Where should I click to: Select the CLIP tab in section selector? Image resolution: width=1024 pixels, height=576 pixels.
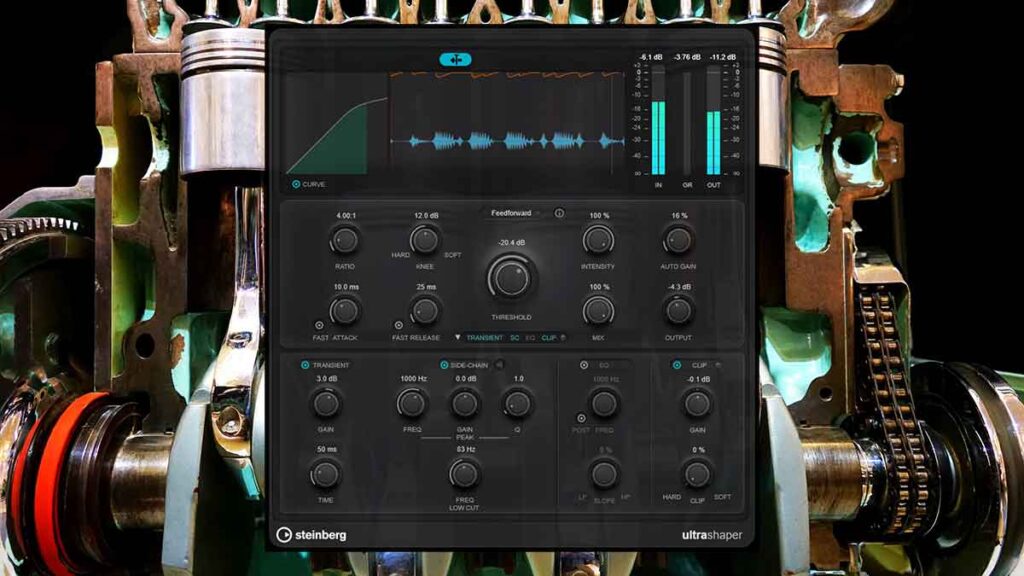point(549,338)
